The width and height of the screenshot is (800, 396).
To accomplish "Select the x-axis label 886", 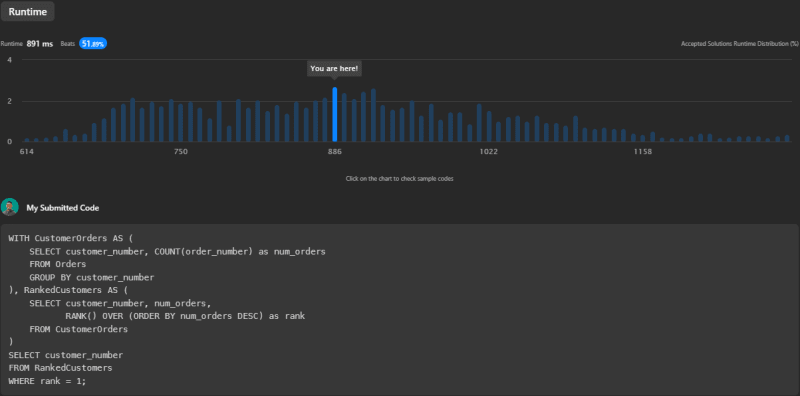I will coord(335,152).
